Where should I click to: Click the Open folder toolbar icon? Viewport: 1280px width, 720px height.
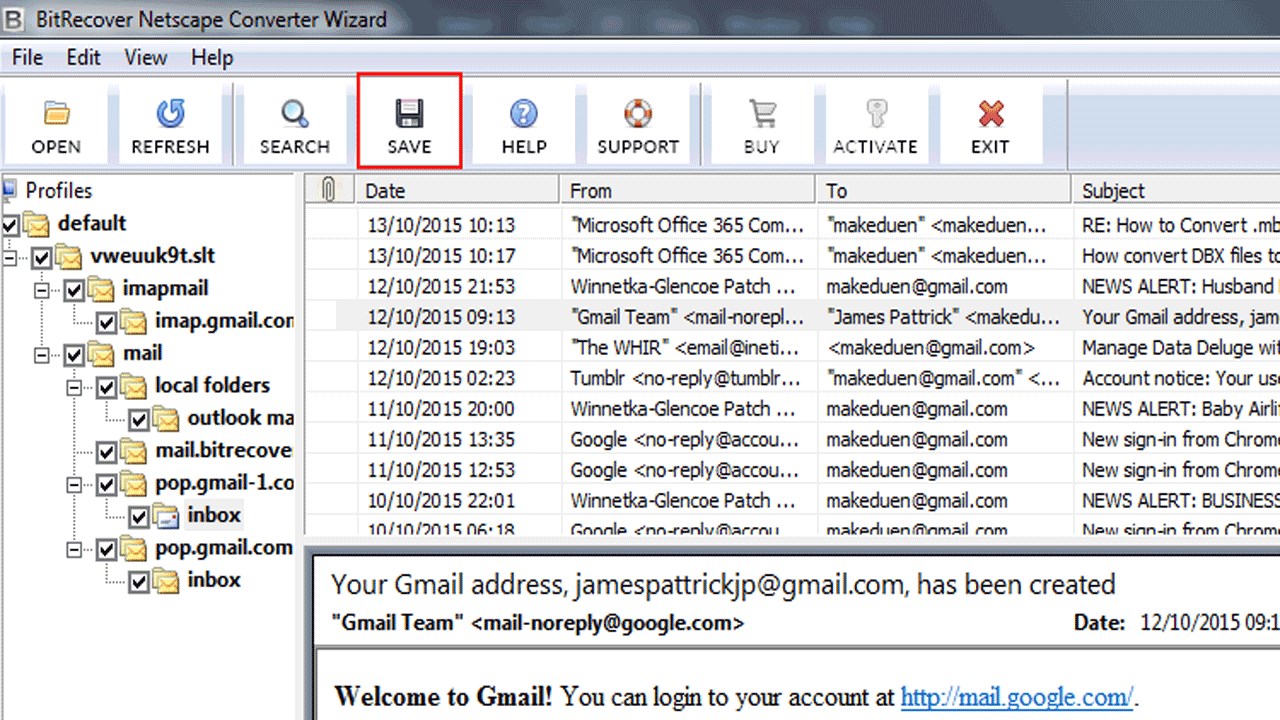[x=56, y=113]
